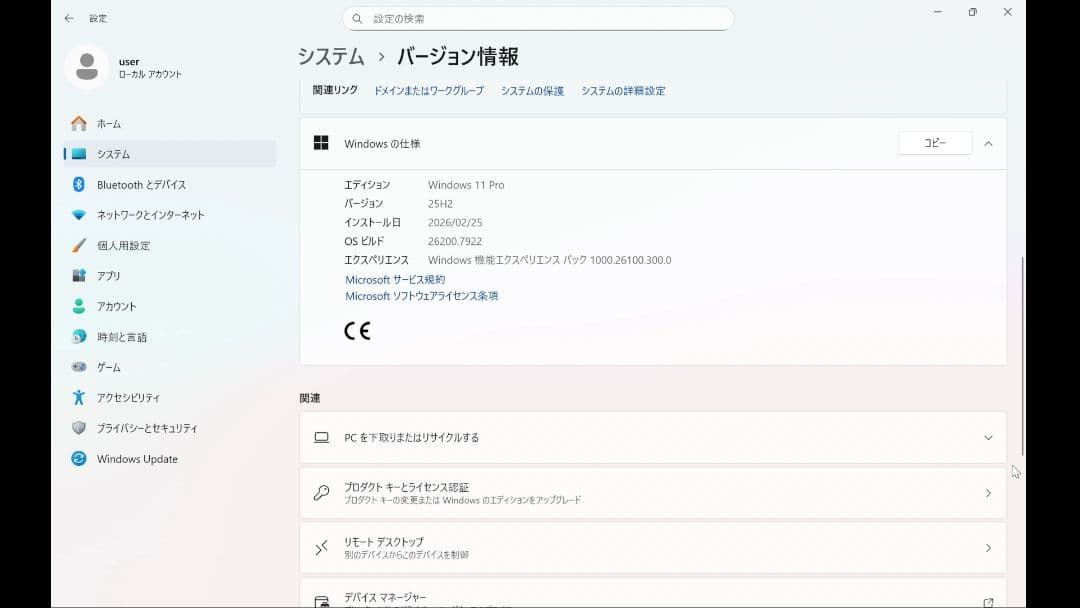The height and width of the screenshot is (608, 1080).
Task: Click the Accounts person icon in sidebar
Action: click(x=79, y=306)
